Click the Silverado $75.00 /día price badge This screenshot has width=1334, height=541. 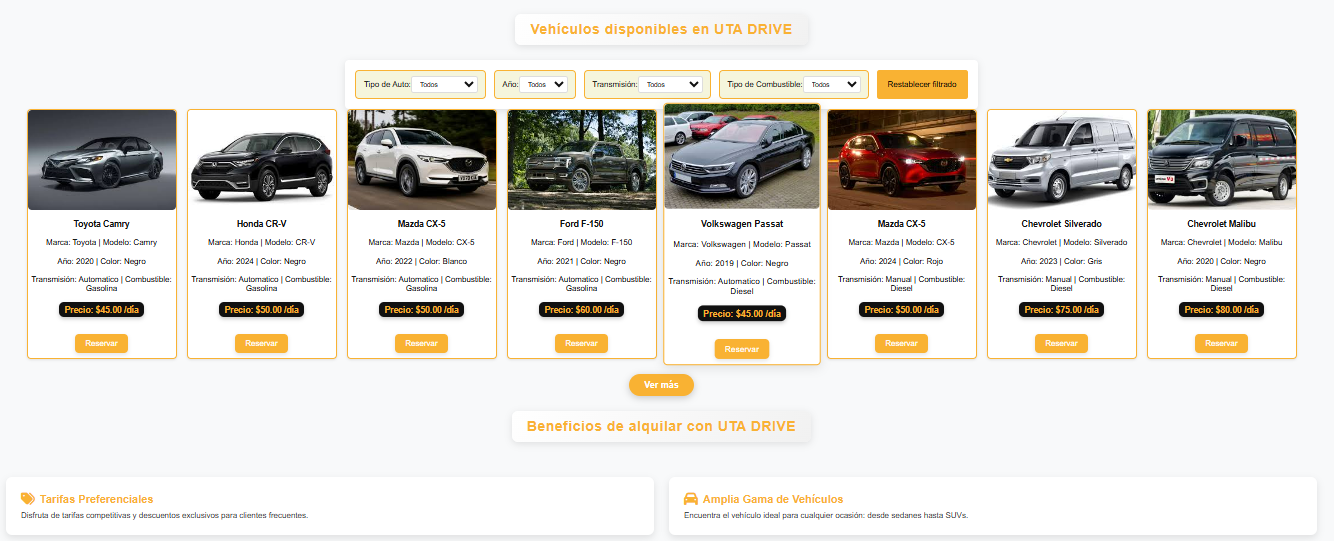point(1061,310)
